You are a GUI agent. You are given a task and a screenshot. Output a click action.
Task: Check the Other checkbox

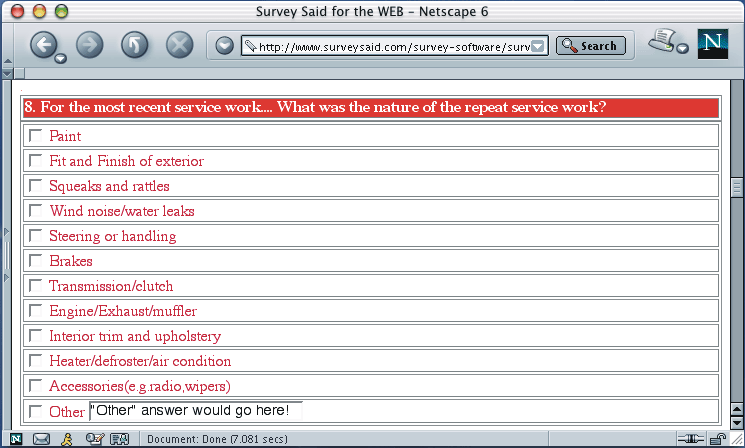(36, 411)
